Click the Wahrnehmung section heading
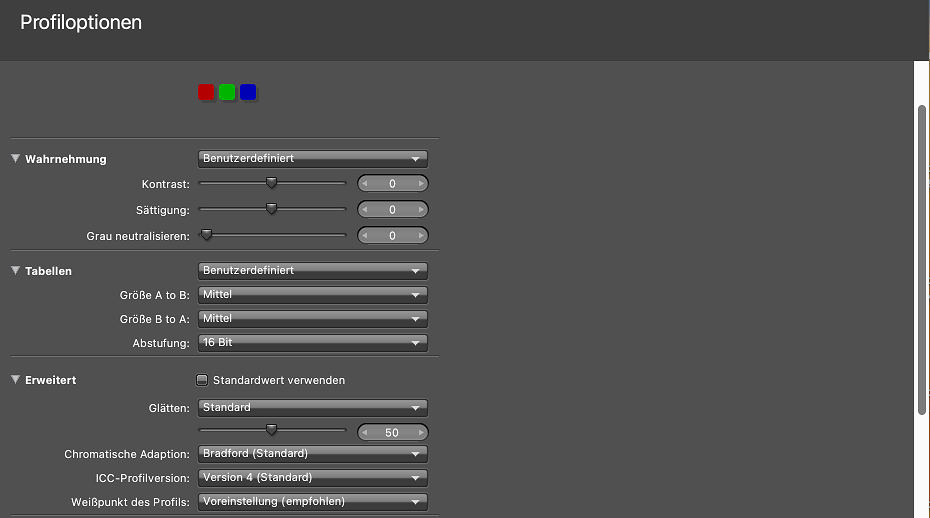Screen dimensions: 930x518 (x=66, y=159)
